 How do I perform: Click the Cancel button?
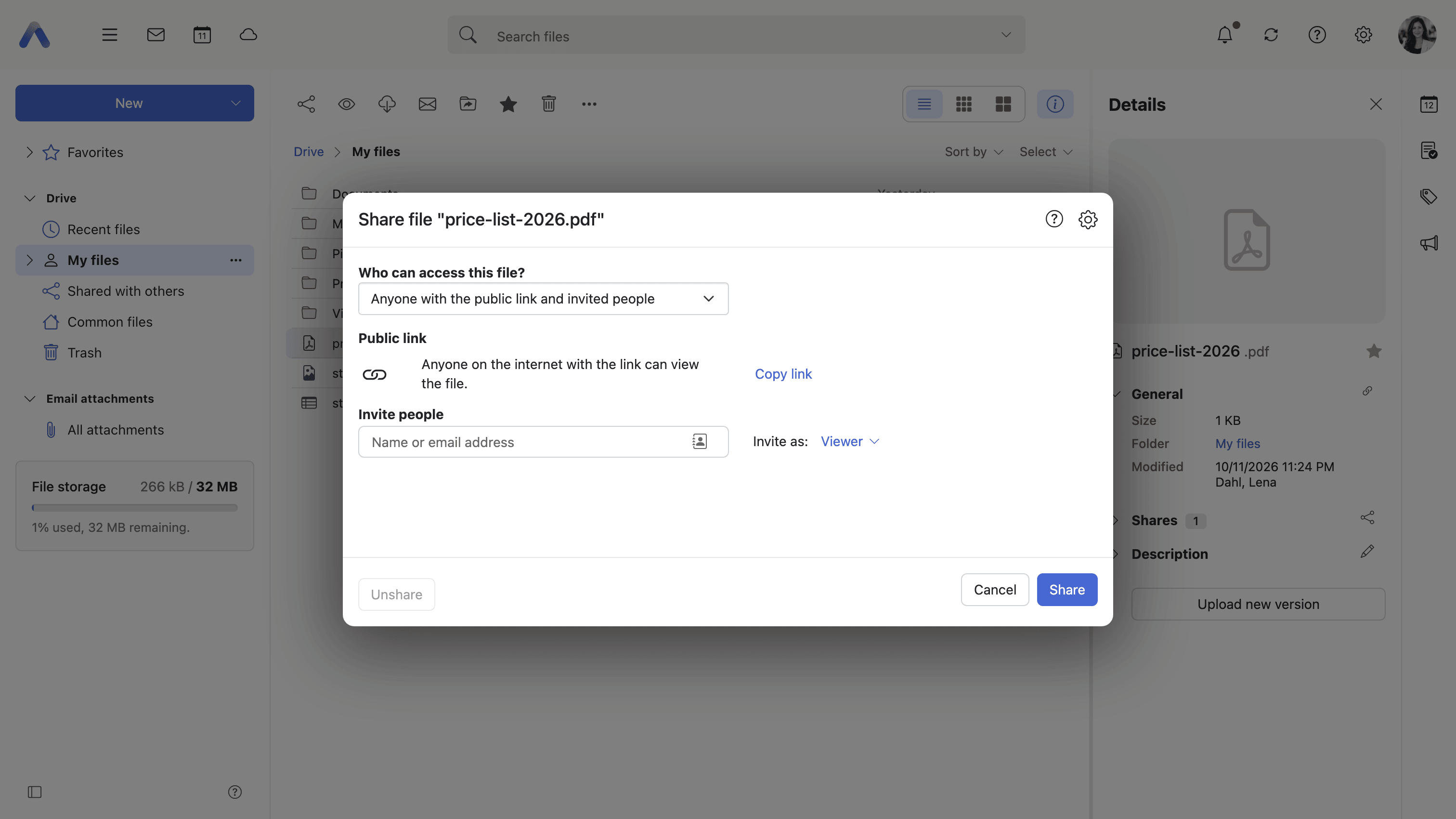coord(994,589)
